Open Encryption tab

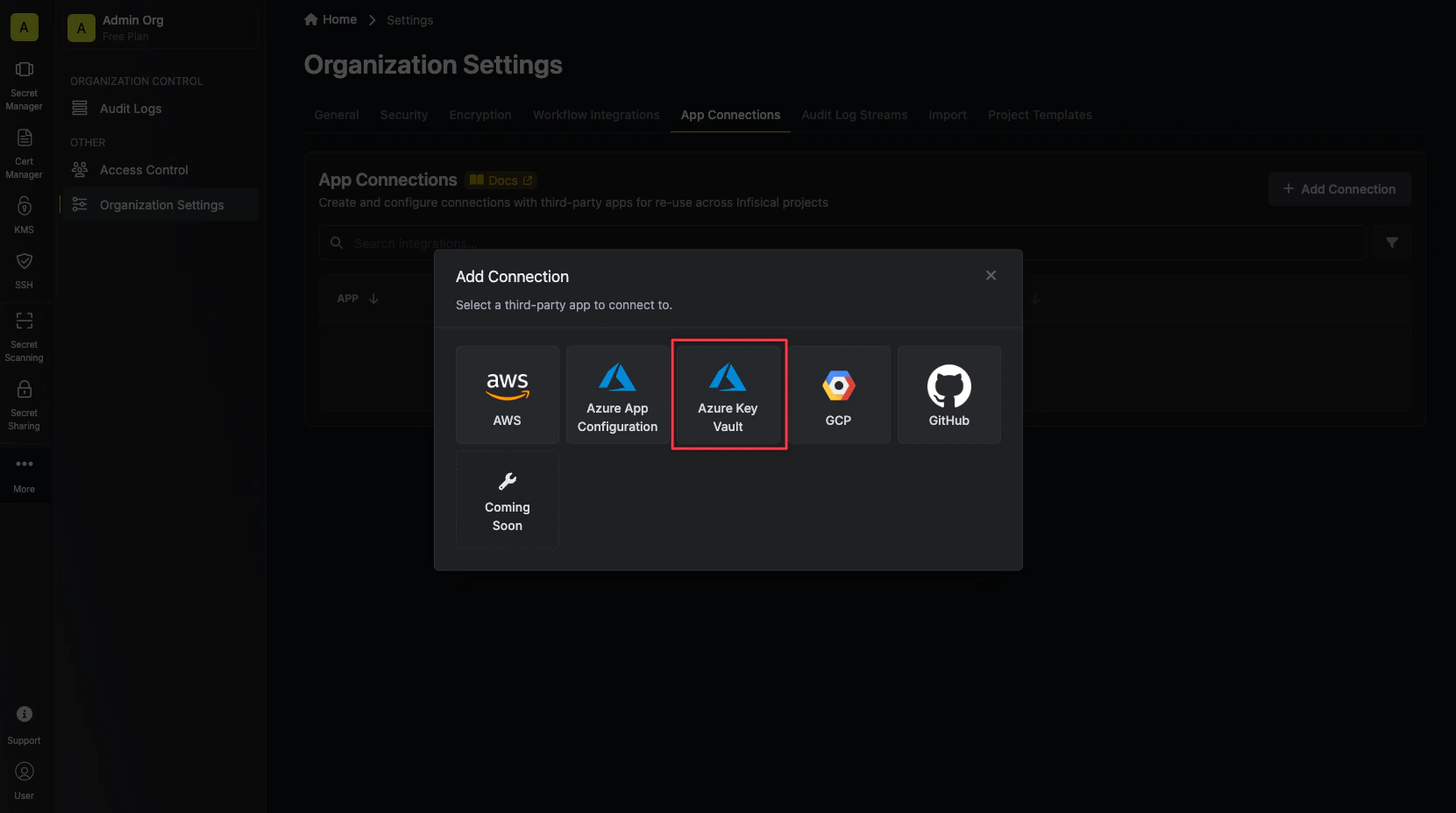[480, 115]
